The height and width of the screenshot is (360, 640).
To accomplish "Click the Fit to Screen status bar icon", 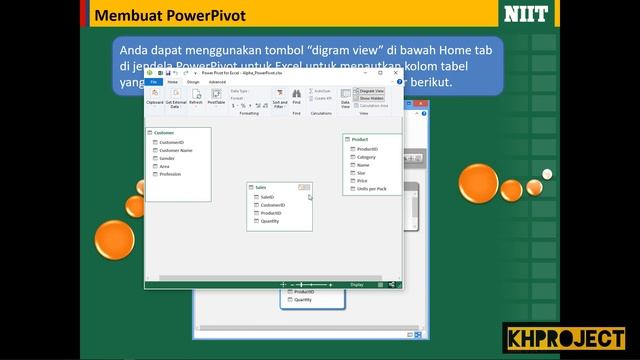I will pyautogui.click(x=283, y=284).
